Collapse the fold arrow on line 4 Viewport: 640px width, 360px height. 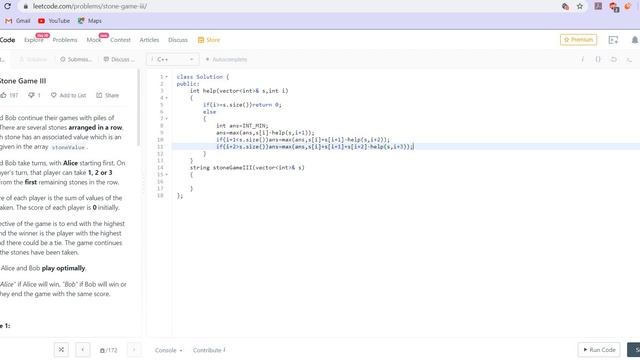pyautogui.click(x=167, y=98)
